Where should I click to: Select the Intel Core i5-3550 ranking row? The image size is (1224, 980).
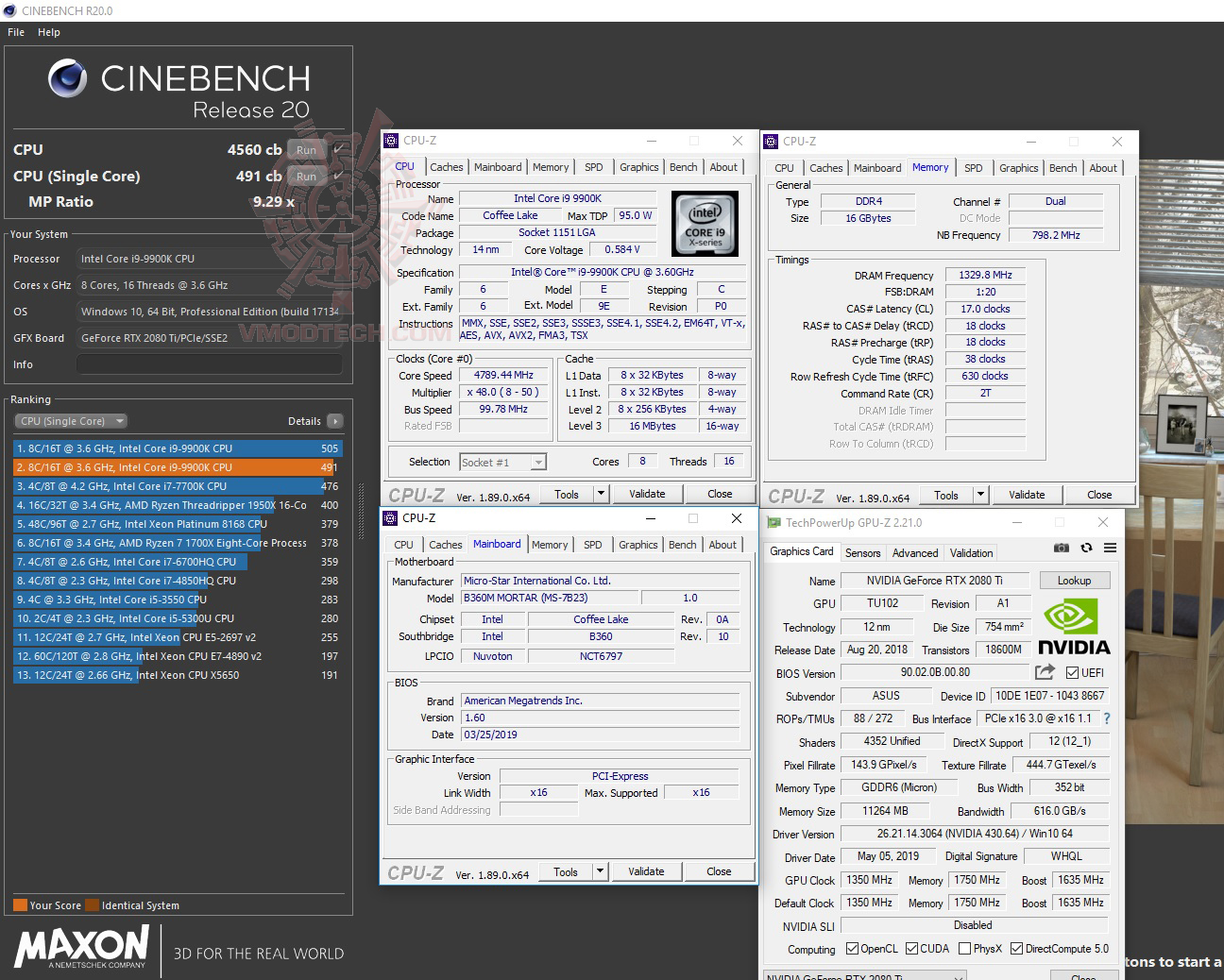coord(178,600)
